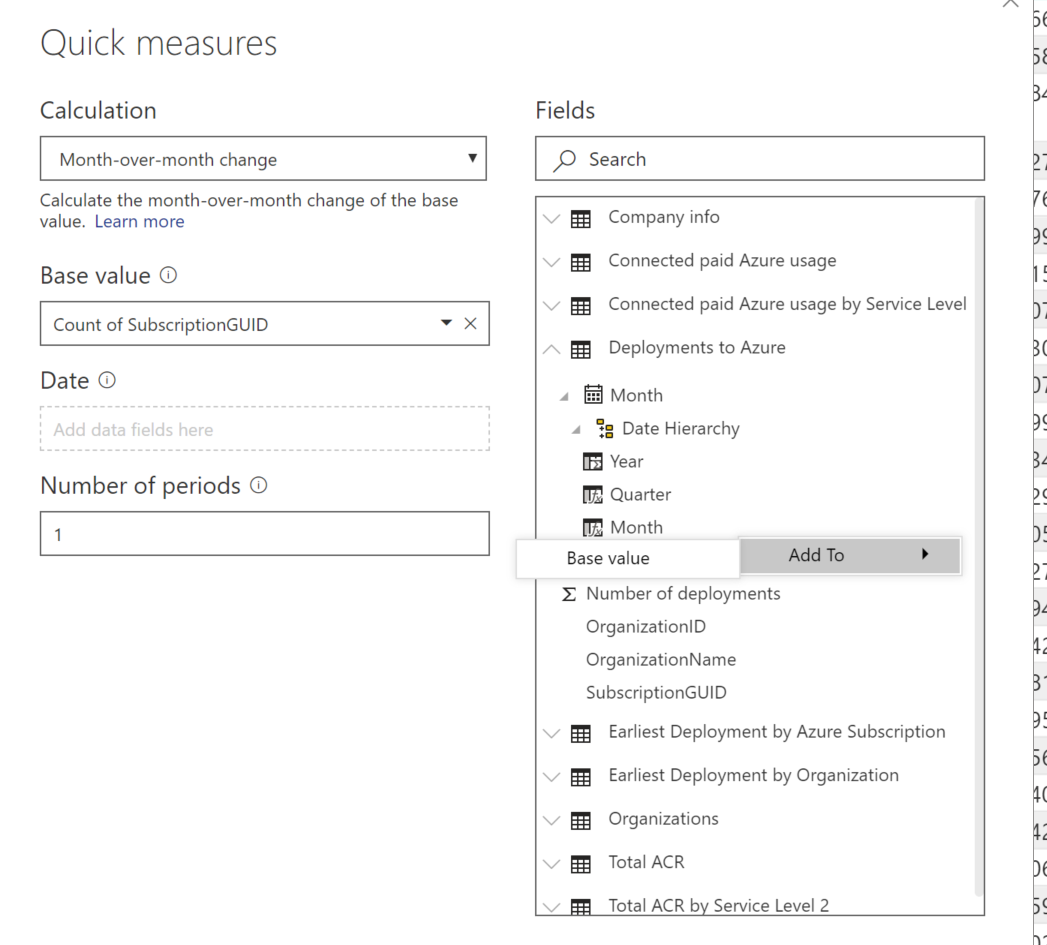Select the hierarchy Month level label
The image size is (1047, 945).
click(x=636, y=528)
